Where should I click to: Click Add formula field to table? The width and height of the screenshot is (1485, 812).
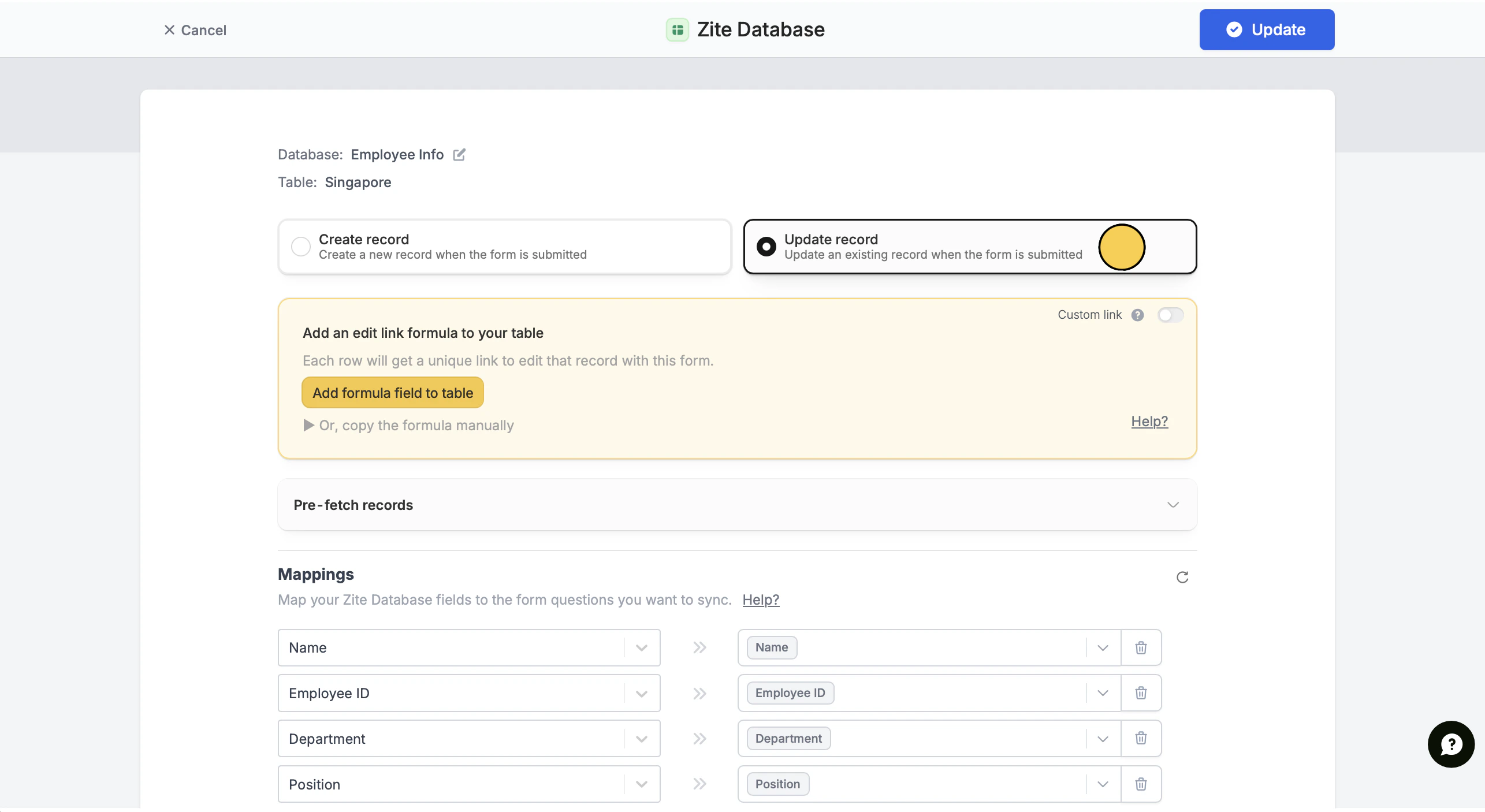(x=393, y=393)
